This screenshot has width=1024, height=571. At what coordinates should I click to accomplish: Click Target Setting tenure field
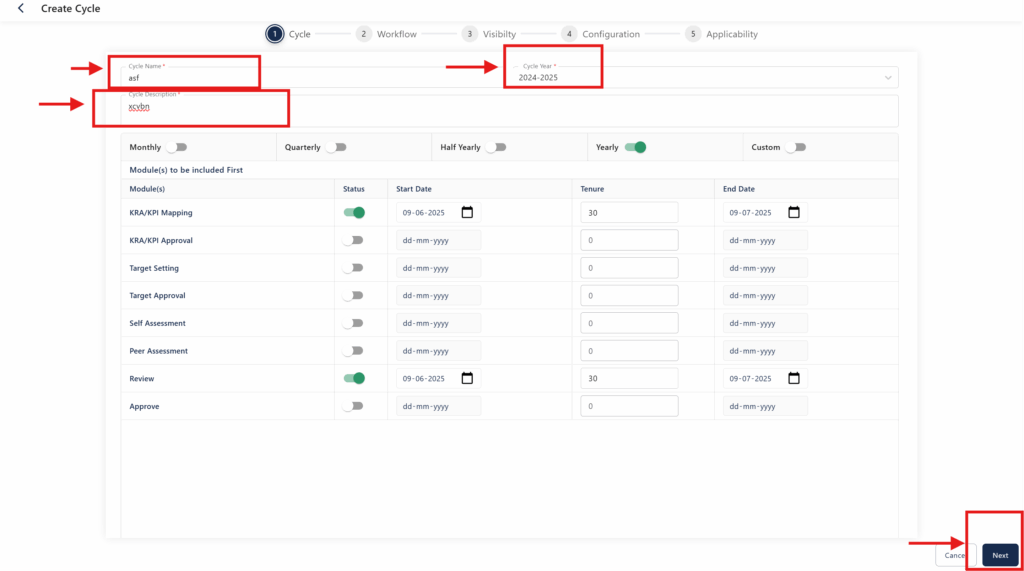(629, 268)
